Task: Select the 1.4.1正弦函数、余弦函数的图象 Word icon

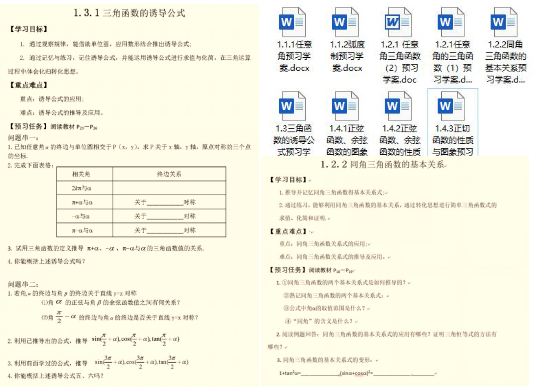Action: pos(346,106)
